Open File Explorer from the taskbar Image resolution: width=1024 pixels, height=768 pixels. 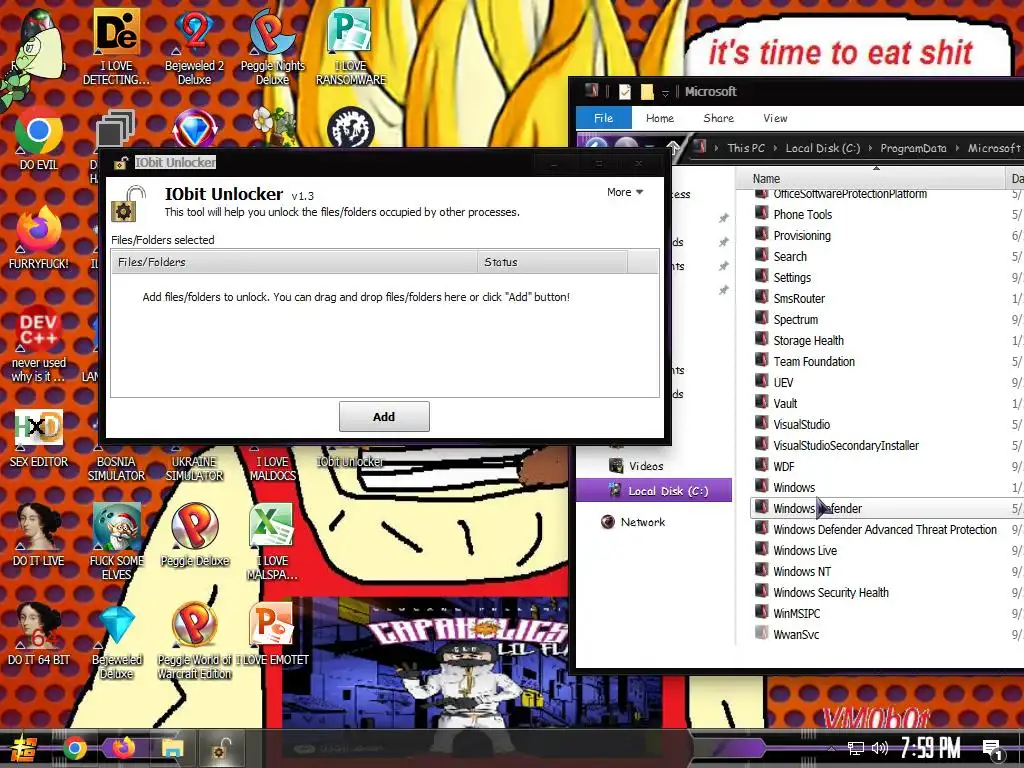click(172, 748)
